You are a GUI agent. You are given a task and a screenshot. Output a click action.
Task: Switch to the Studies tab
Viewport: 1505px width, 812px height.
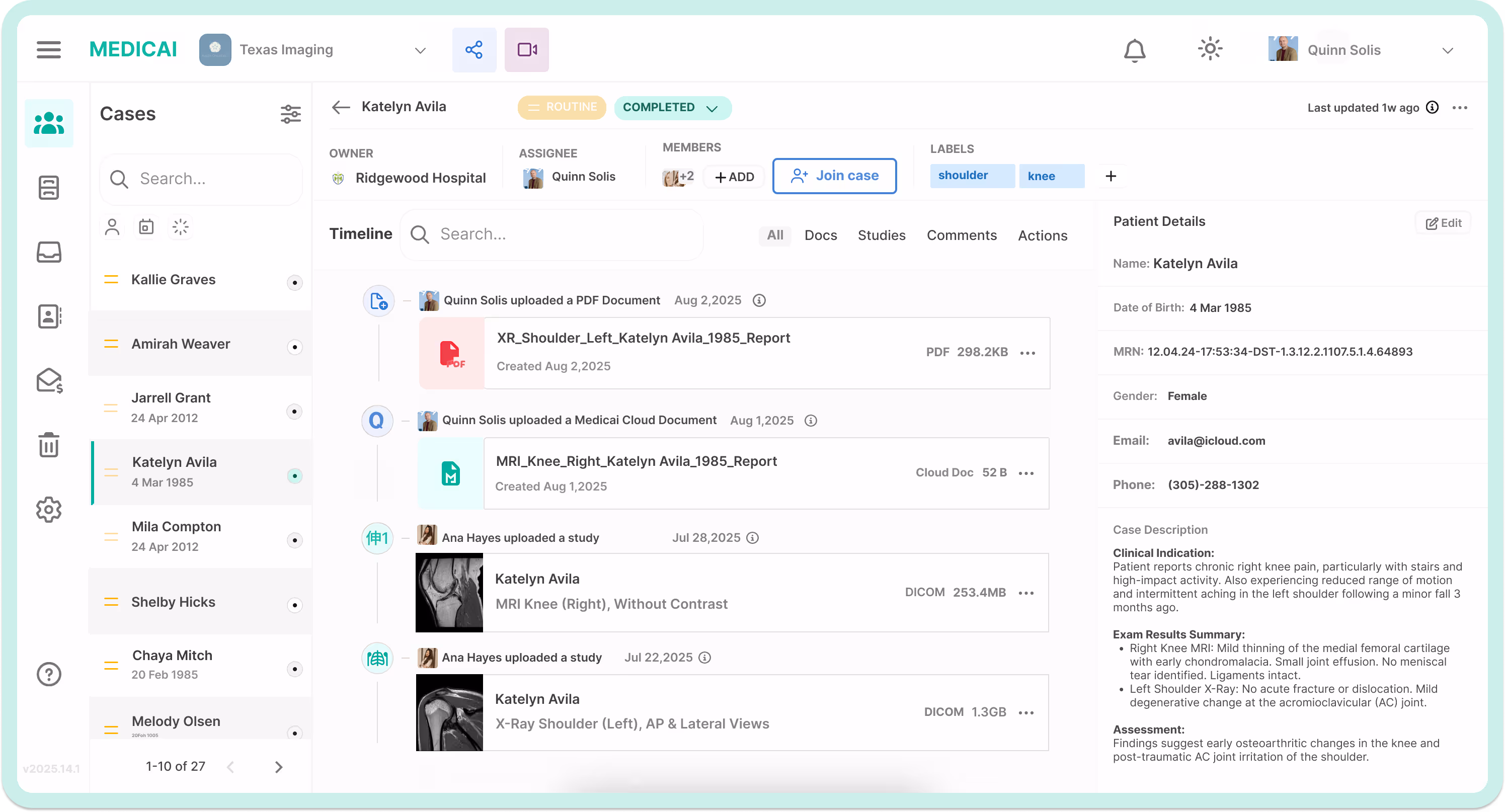[881, 235]
